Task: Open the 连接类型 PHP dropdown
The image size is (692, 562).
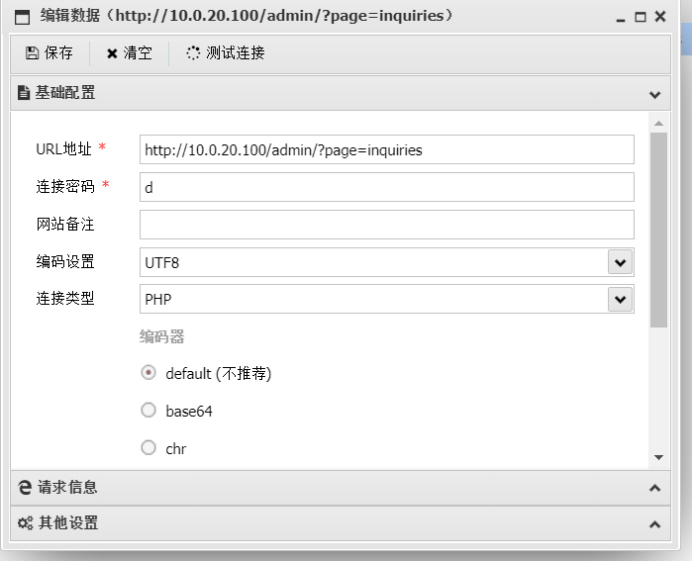Action: pos(620,299)
